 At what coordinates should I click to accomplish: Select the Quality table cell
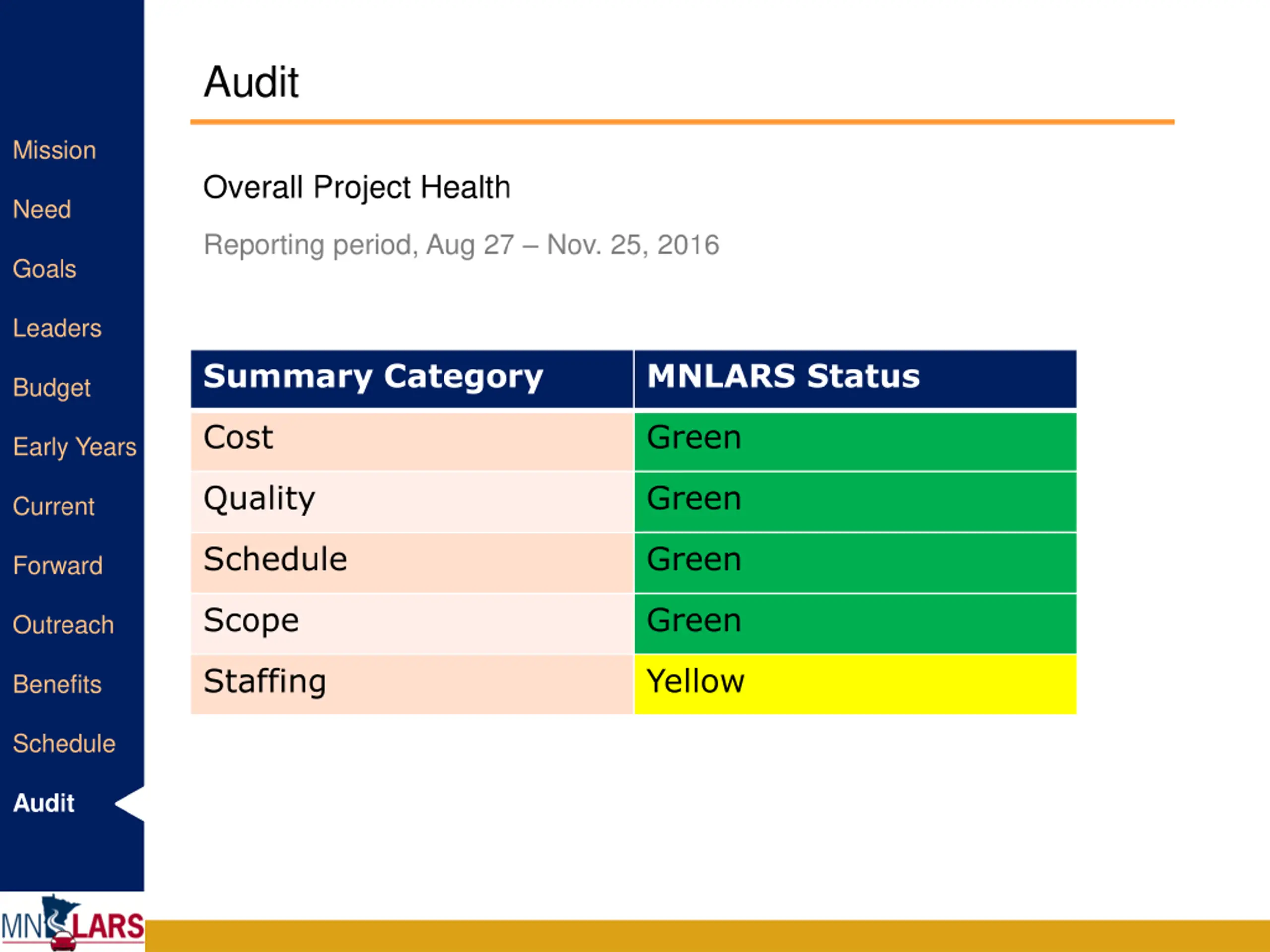click(412, 502)
